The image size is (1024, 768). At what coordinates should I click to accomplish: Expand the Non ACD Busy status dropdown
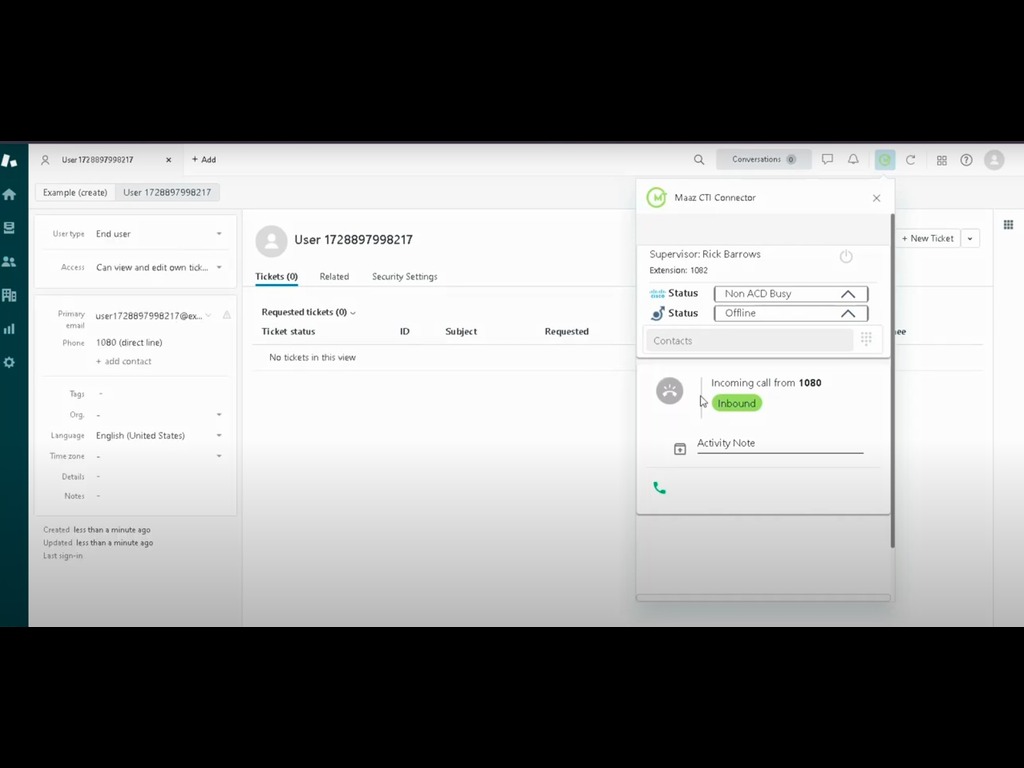point(790,294)
